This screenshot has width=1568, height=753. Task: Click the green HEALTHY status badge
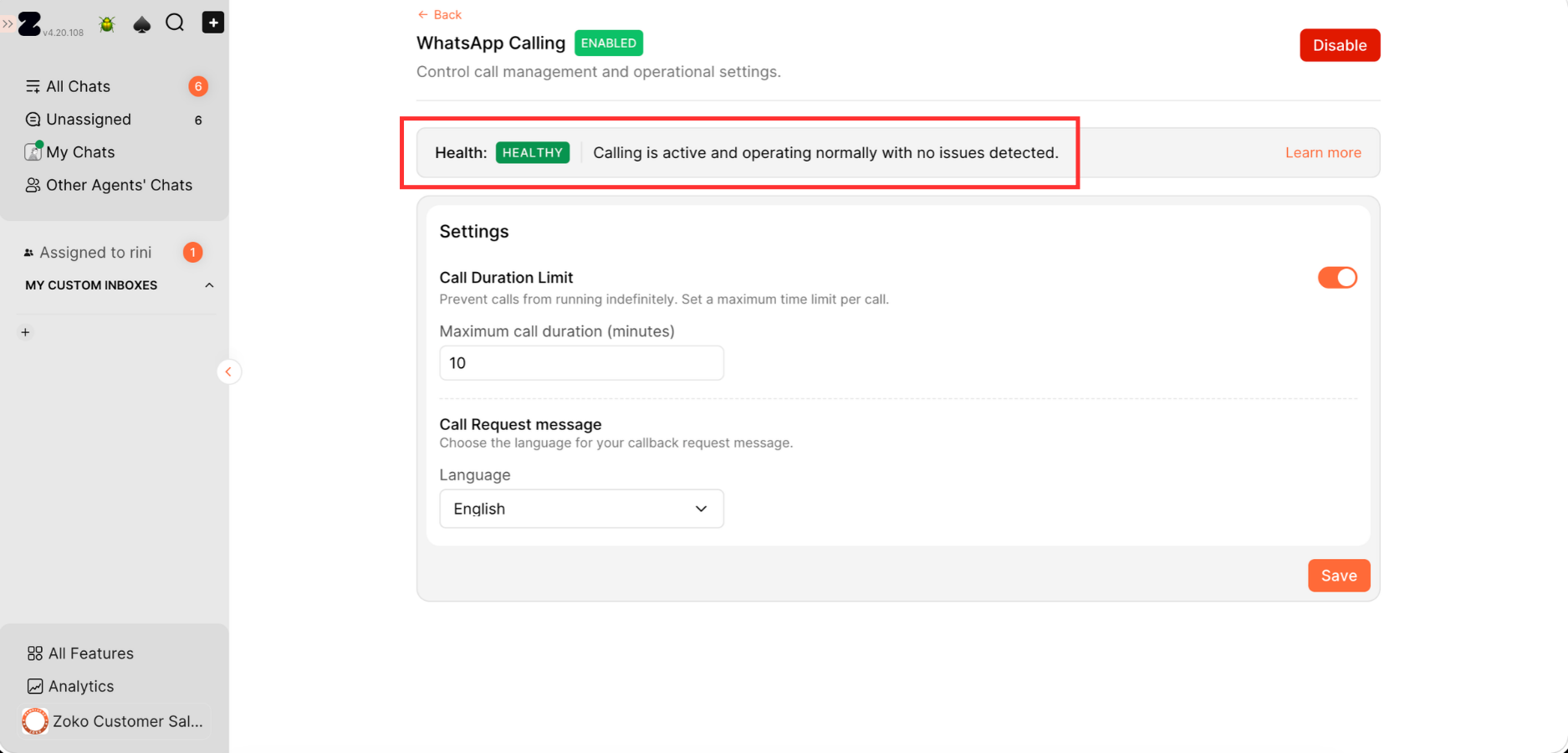coord(533,152)
